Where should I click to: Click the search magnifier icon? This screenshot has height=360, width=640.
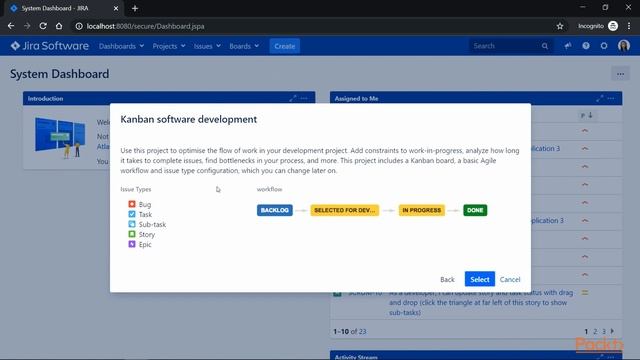tap(545, 46)
